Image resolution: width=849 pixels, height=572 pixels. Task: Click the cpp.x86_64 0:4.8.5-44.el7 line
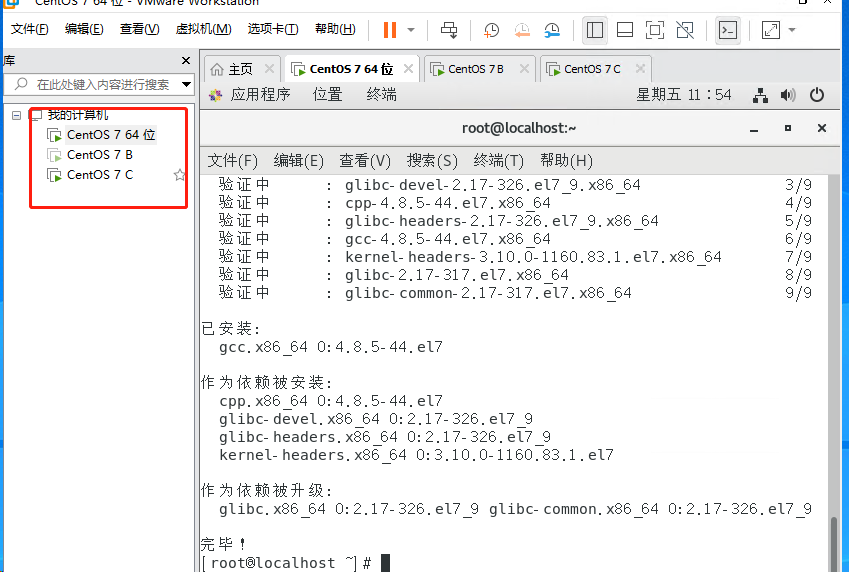[331, 401]
